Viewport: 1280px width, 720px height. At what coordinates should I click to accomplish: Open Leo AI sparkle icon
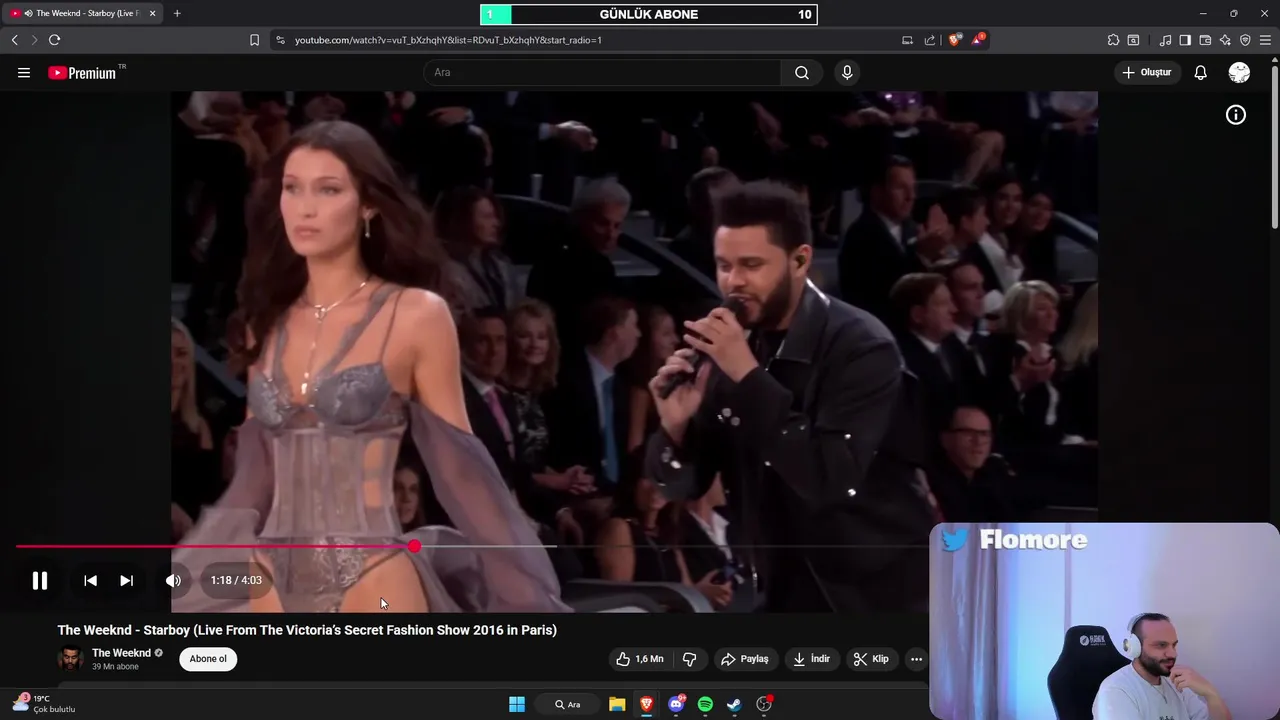point(1225,40)
